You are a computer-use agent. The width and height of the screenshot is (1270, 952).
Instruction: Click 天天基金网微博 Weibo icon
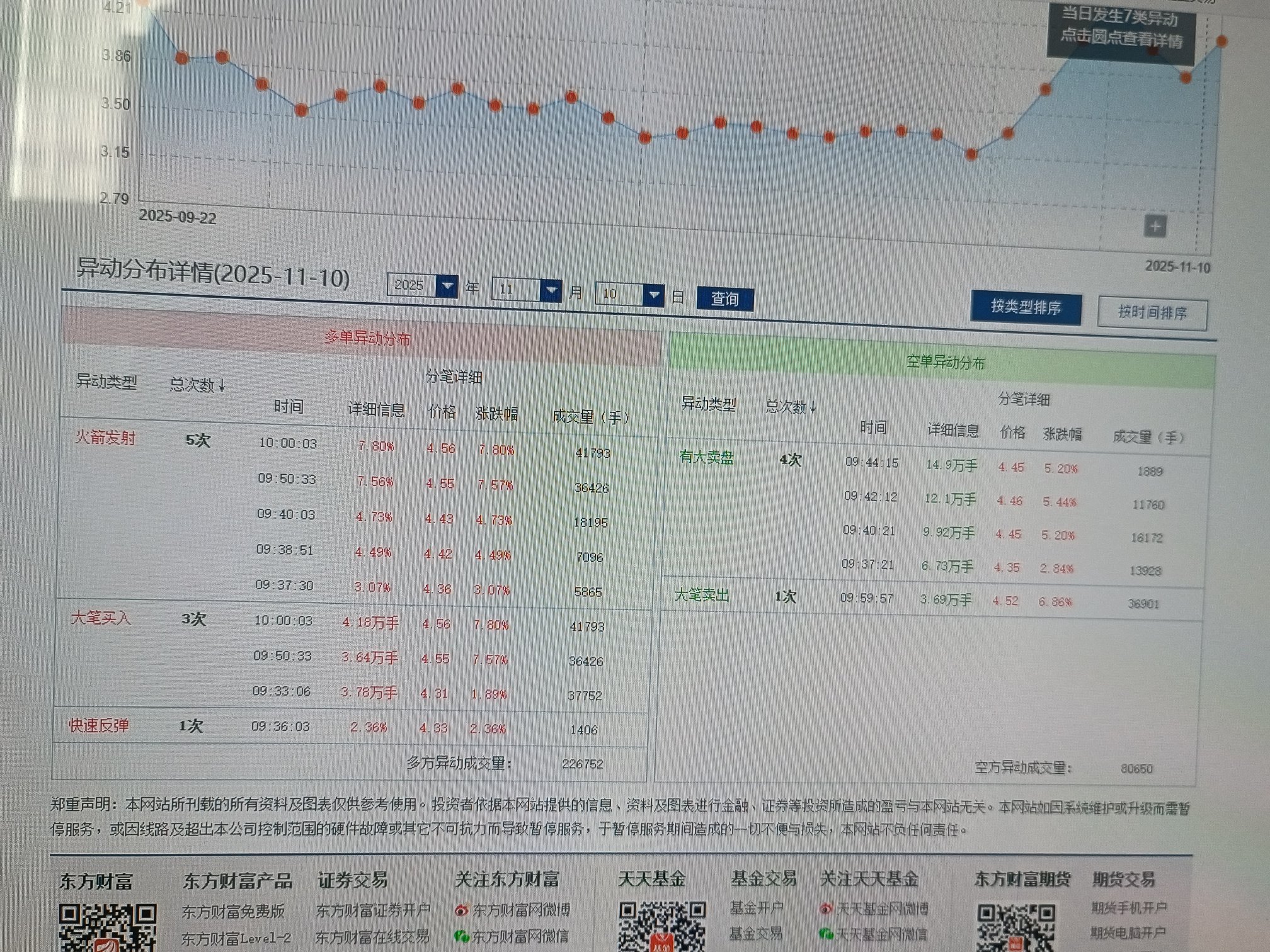(826, 909)
